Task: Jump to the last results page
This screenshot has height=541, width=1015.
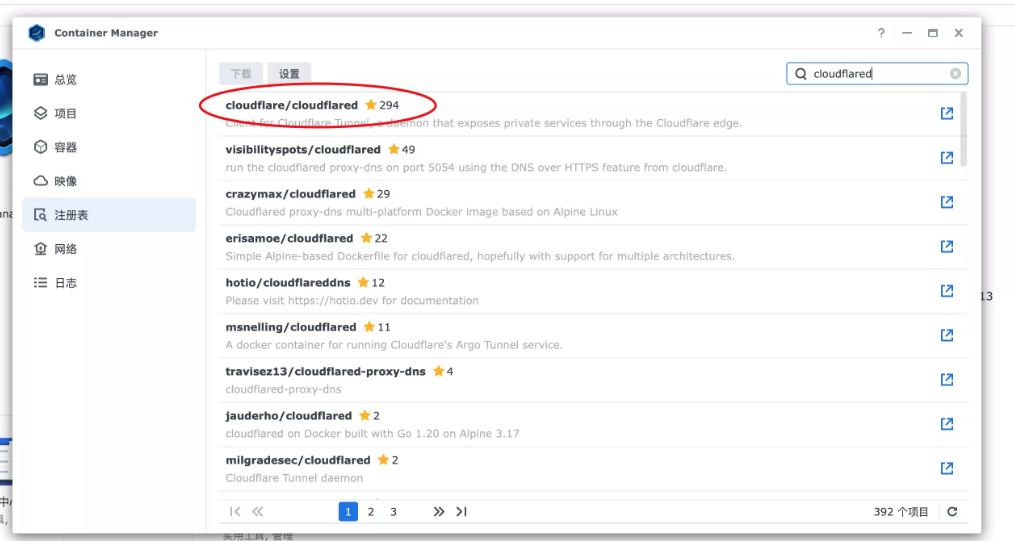Action: tap(461, 512)
